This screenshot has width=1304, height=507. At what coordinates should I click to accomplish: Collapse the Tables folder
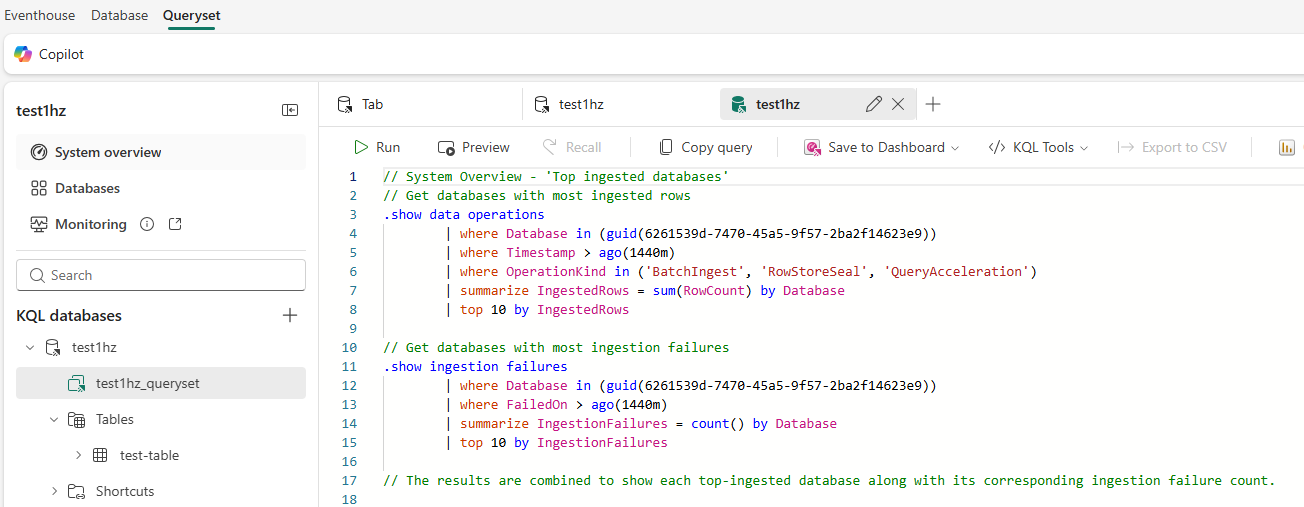[x=54, y=419]
